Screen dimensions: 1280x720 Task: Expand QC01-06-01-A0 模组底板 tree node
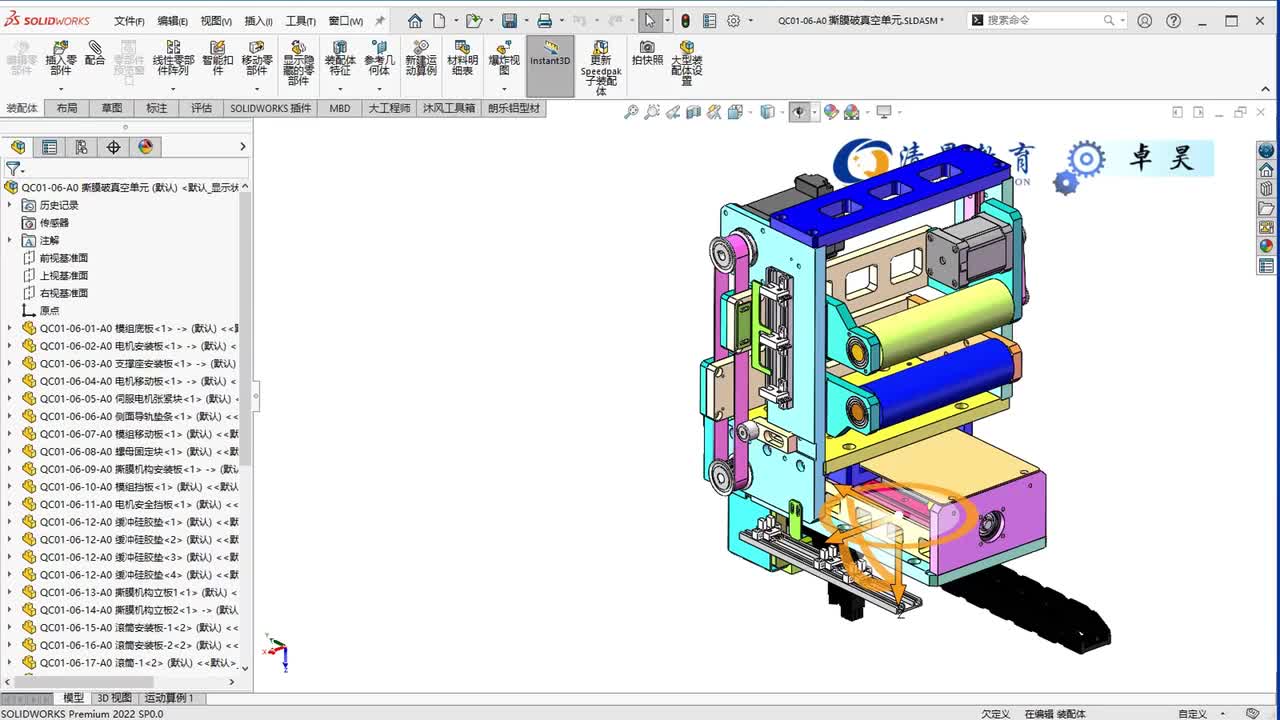click(x=10, y=328)
